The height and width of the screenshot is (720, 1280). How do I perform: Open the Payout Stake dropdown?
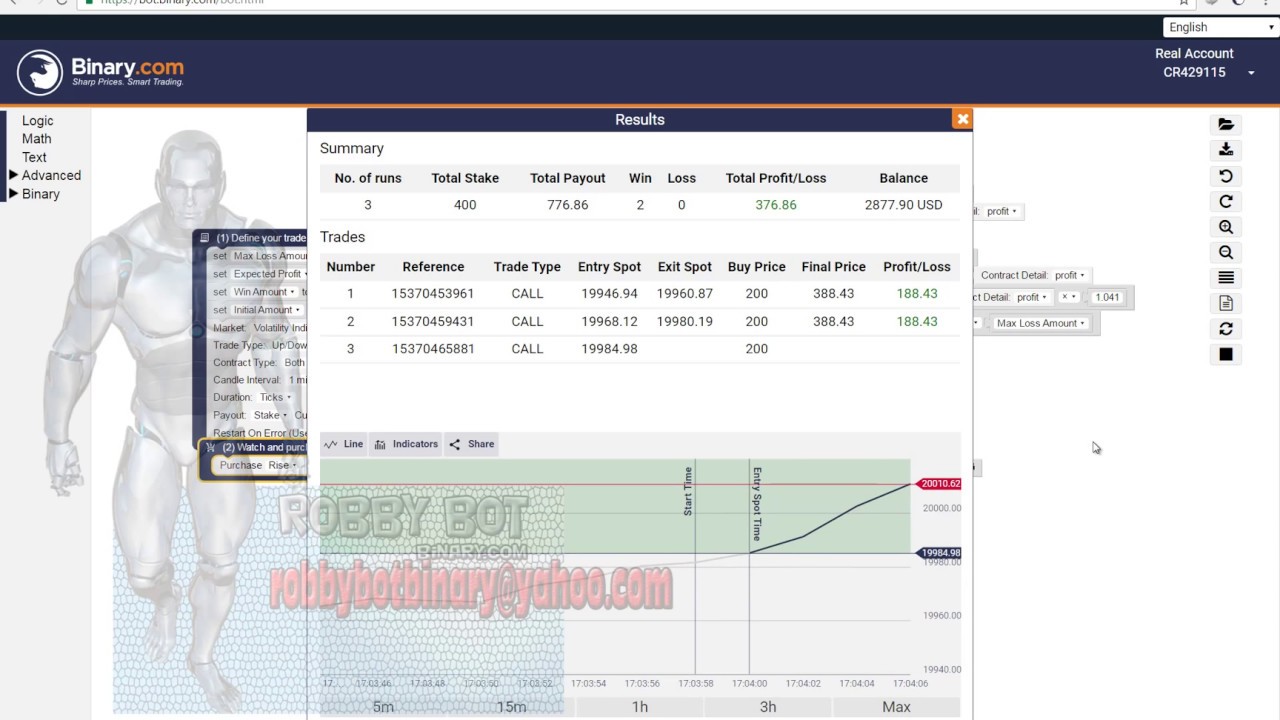point(269,415)
